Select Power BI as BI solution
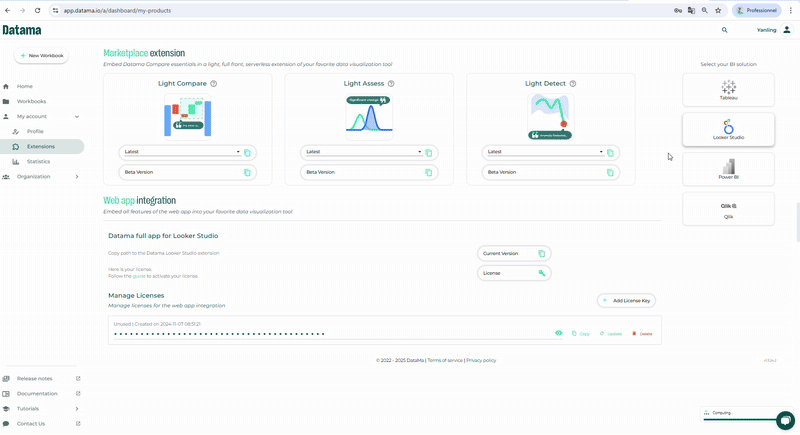This screenshot has width=800, height=435. 729,169
